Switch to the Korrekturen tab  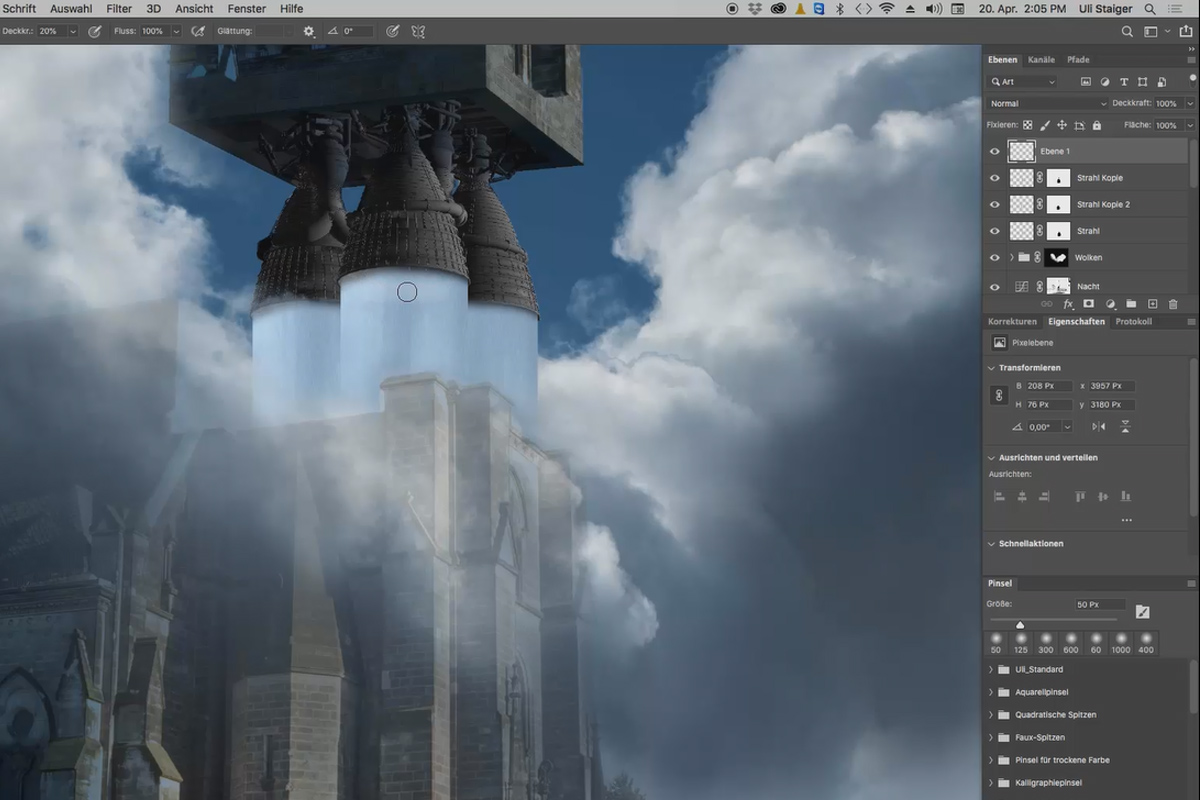coord(1013,322)
